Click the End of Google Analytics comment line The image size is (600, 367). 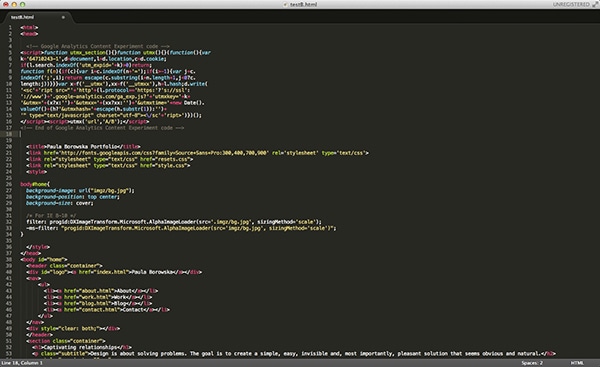pos(102,128)
